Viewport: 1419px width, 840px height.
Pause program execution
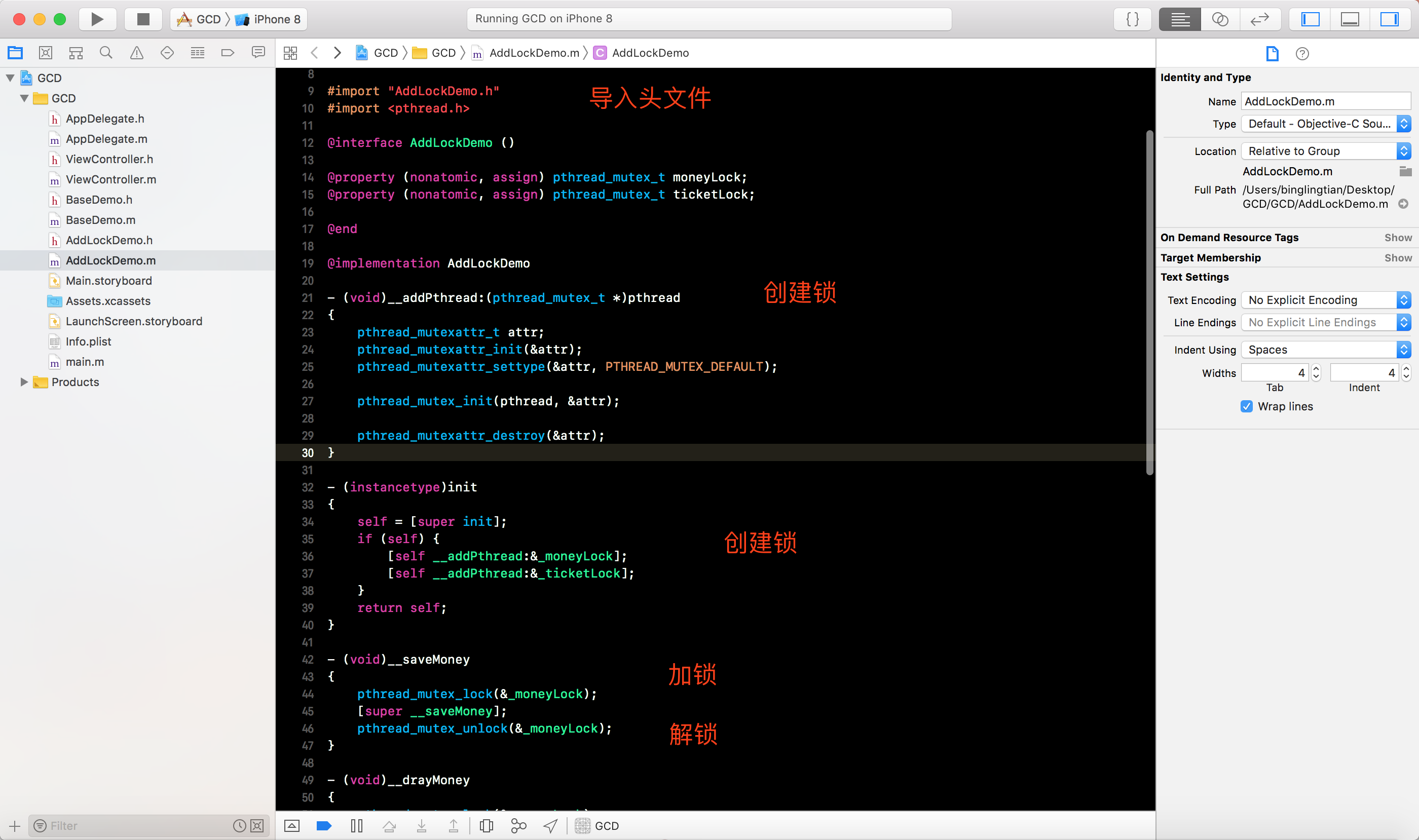coord(357,826)
